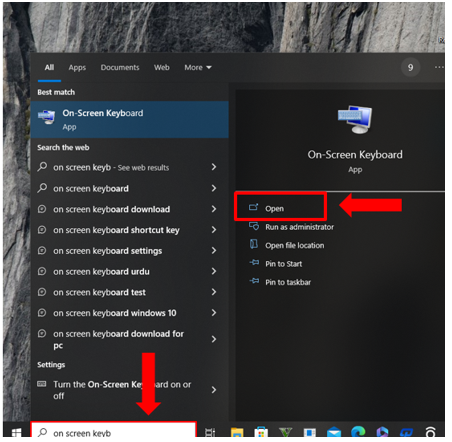Choose Run as administrator
The width and height of the screenshot is (452, 442).
(x=299, y=227)
